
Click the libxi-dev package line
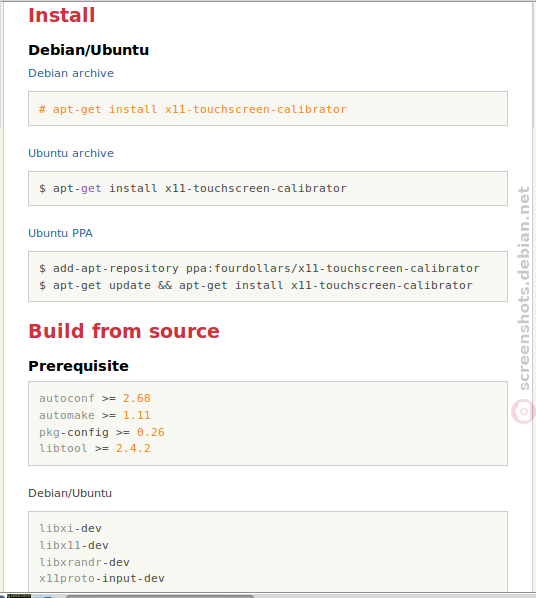click(70, 528)
